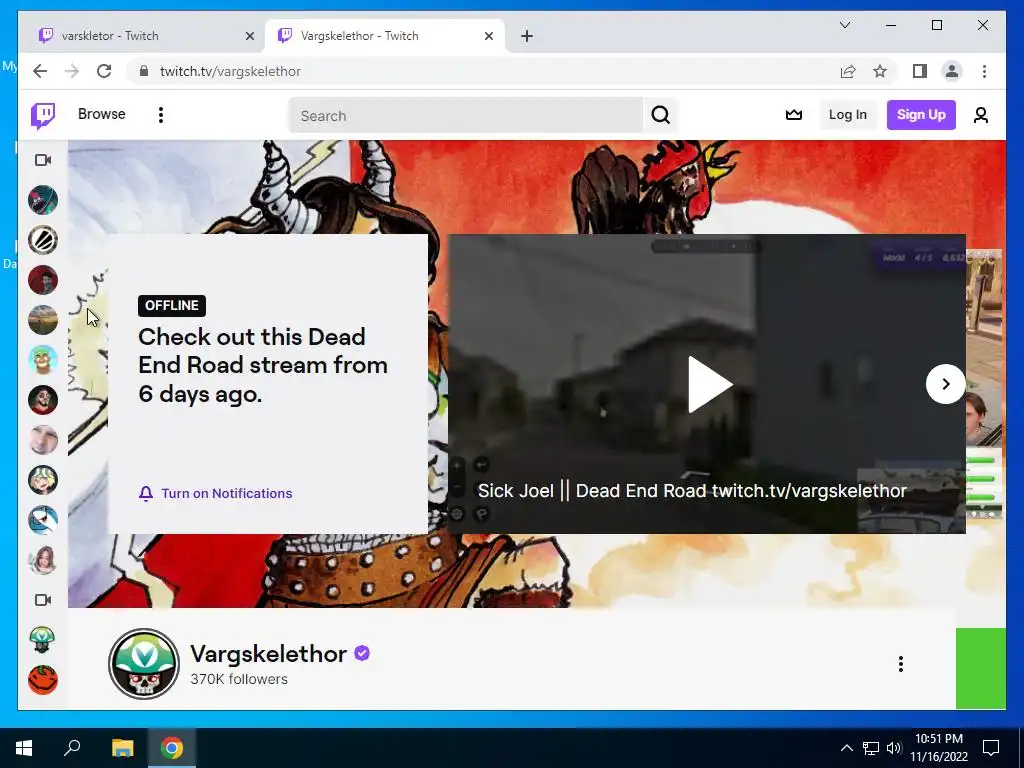
Task: Click the Sign Up button
Action: click(x=921, y=115)
